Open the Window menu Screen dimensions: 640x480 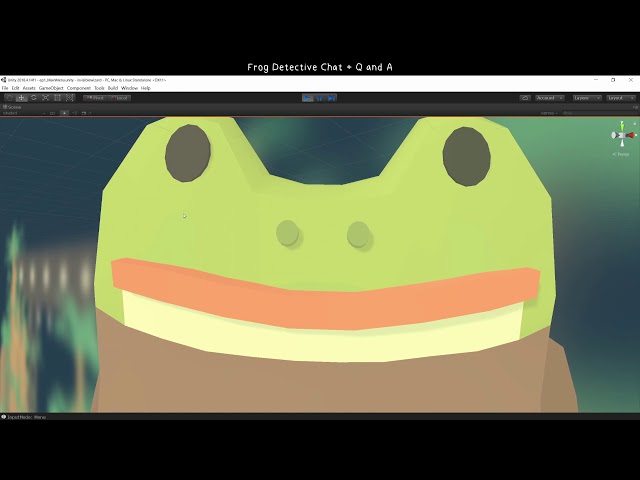tap(129, 88)
